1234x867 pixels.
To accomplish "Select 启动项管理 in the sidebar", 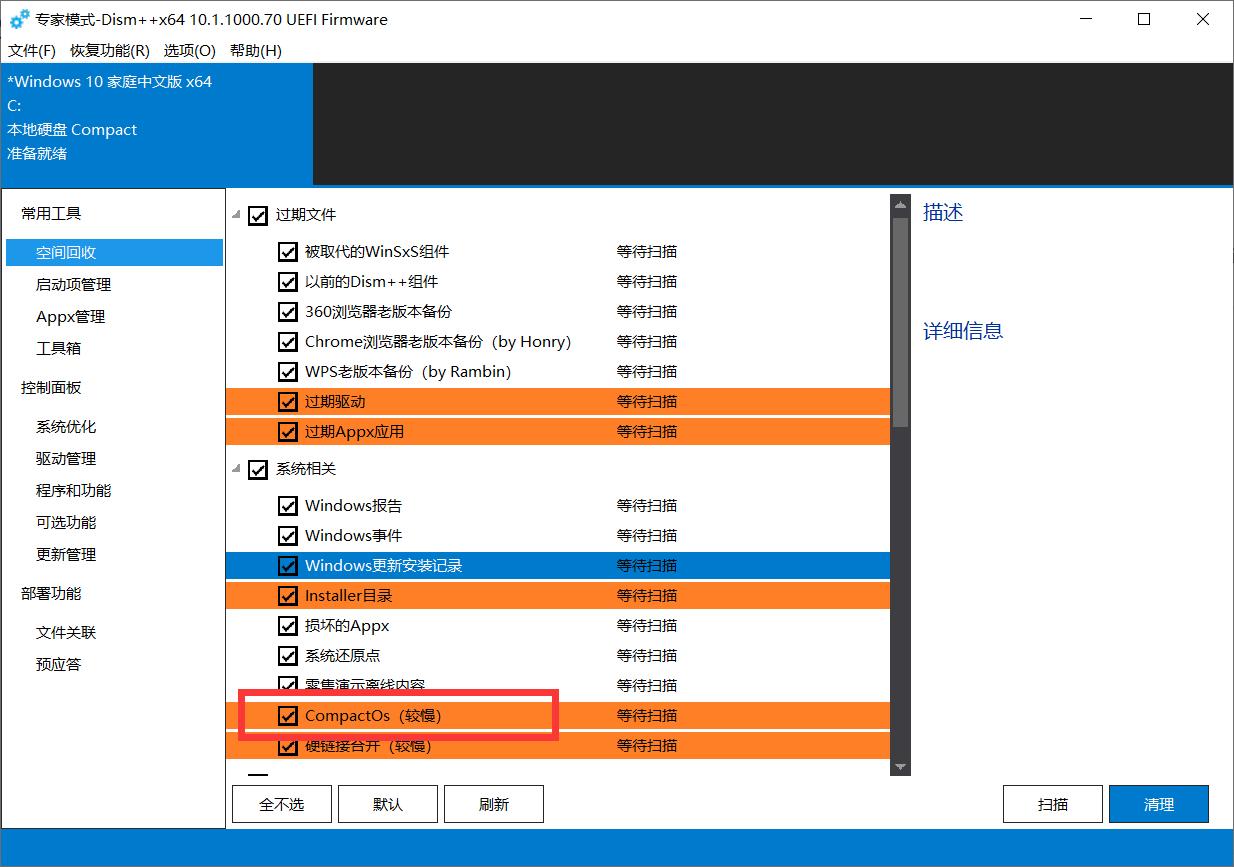I will tap(73, 285).
